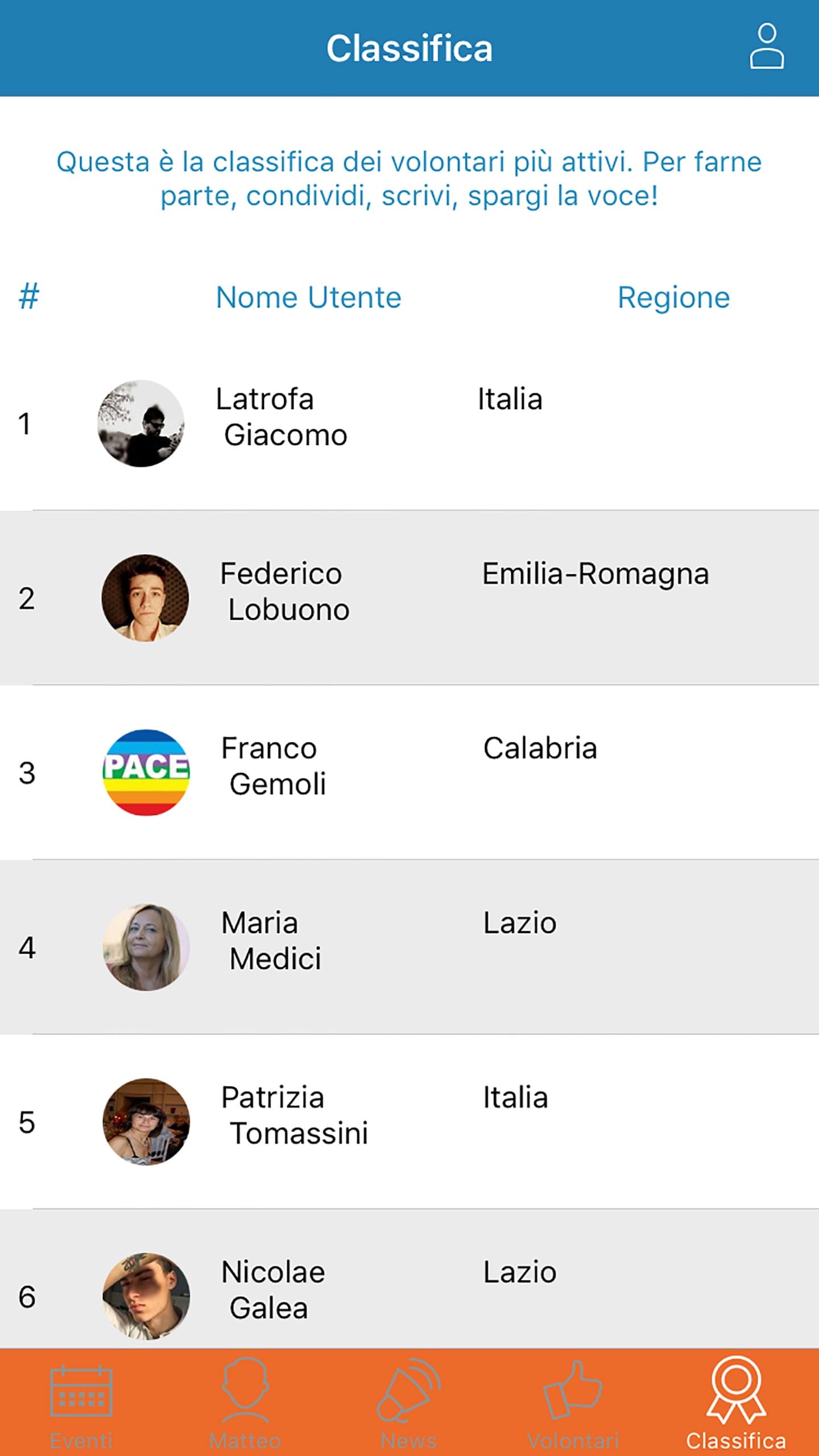Tap the PACE rainbow flag avatar
This screenshot has width=819, height=1456.
[x=146, y=772]
